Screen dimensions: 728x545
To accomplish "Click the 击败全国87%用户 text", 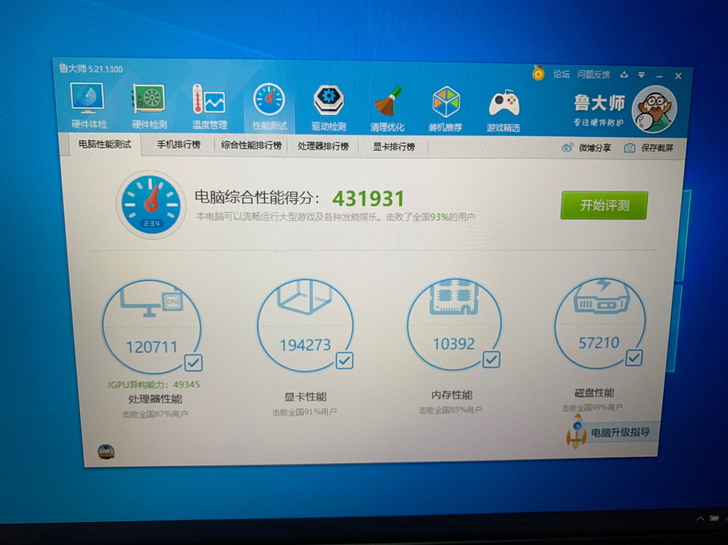I will [x=155, y=414].
